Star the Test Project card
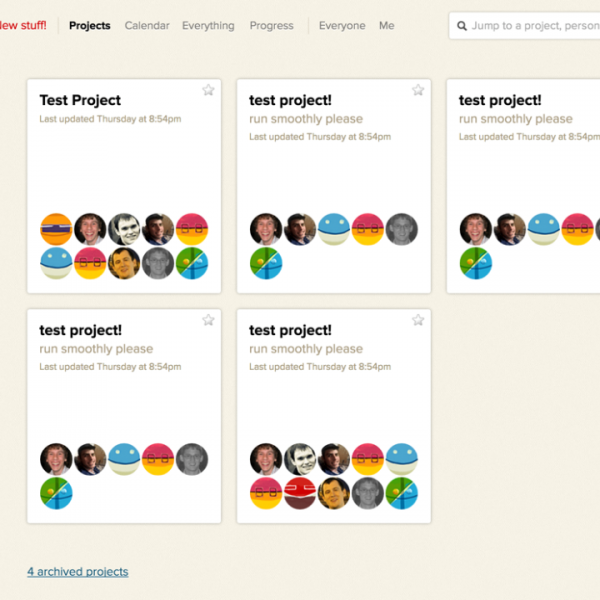The height and width of the screenshot is (600, 600). [208, 90]
